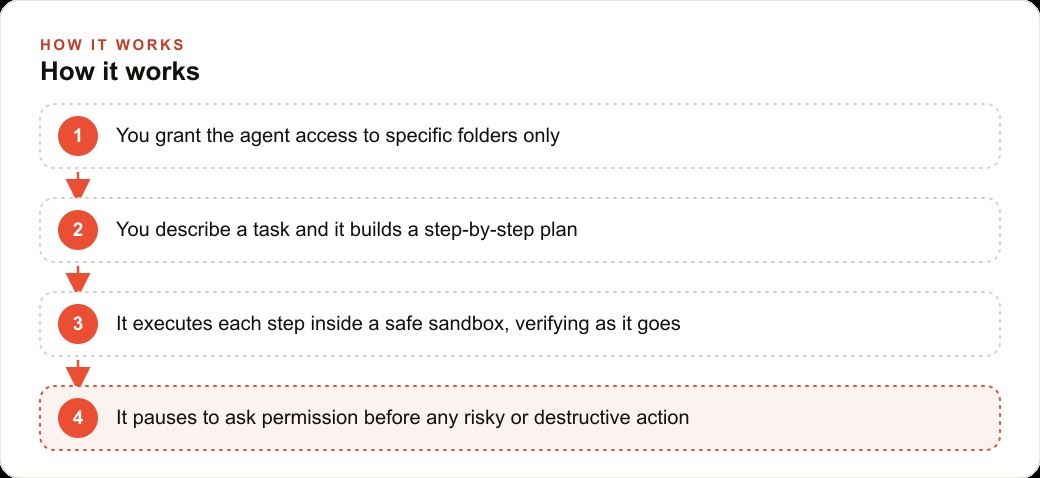Click the red 'HOW IT WORKS' eyebrow label
The width and height of the screenshot is (1040, 478).
pos(112,45)
